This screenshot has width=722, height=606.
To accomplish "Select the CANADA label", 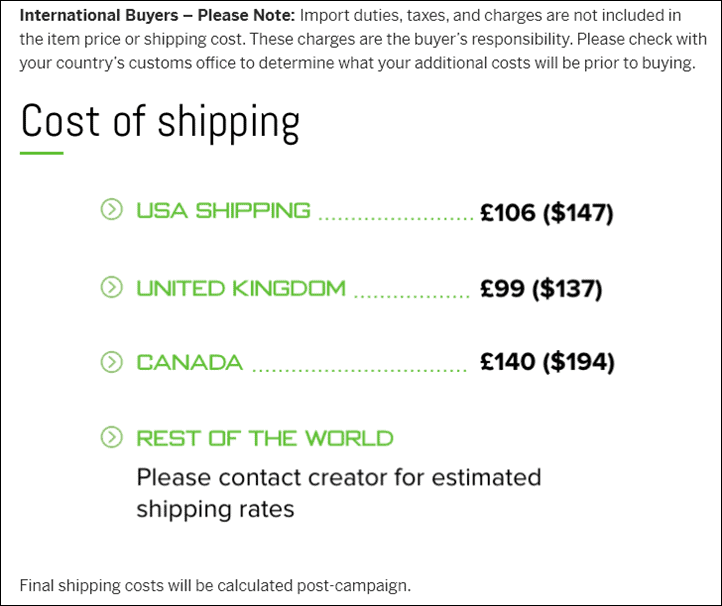I will pos(189,363).
